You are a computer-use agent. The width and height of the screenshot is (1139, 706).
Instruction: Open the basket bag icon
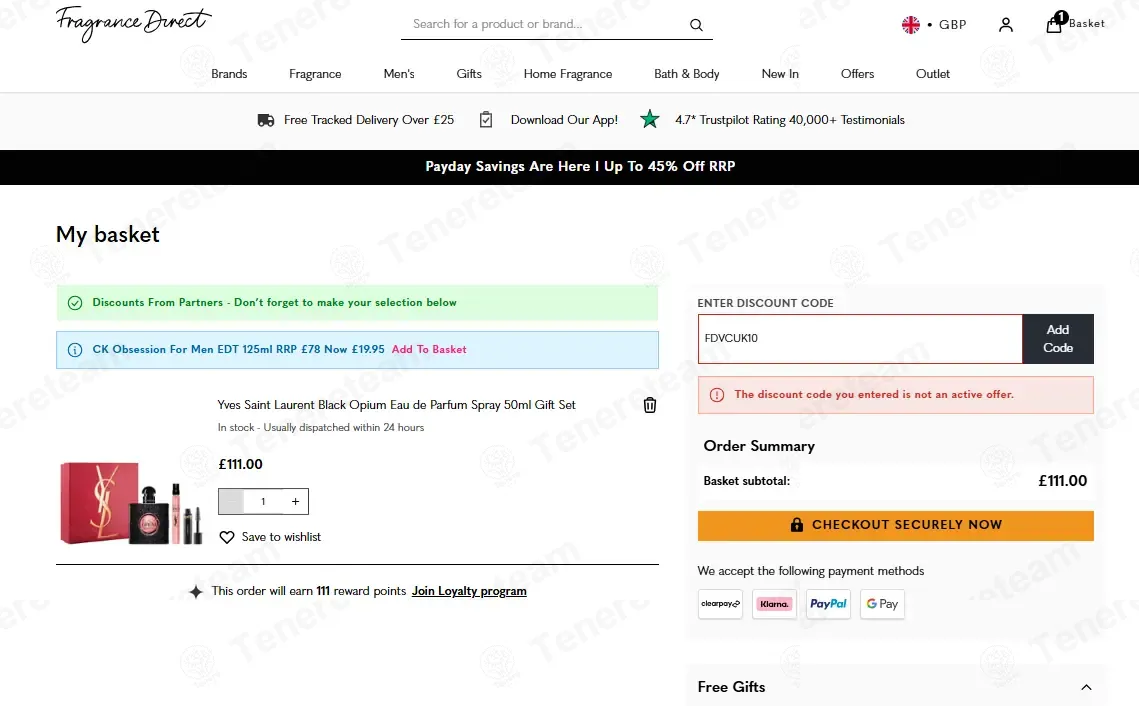pyautogui.click(x=1054, y=24)
